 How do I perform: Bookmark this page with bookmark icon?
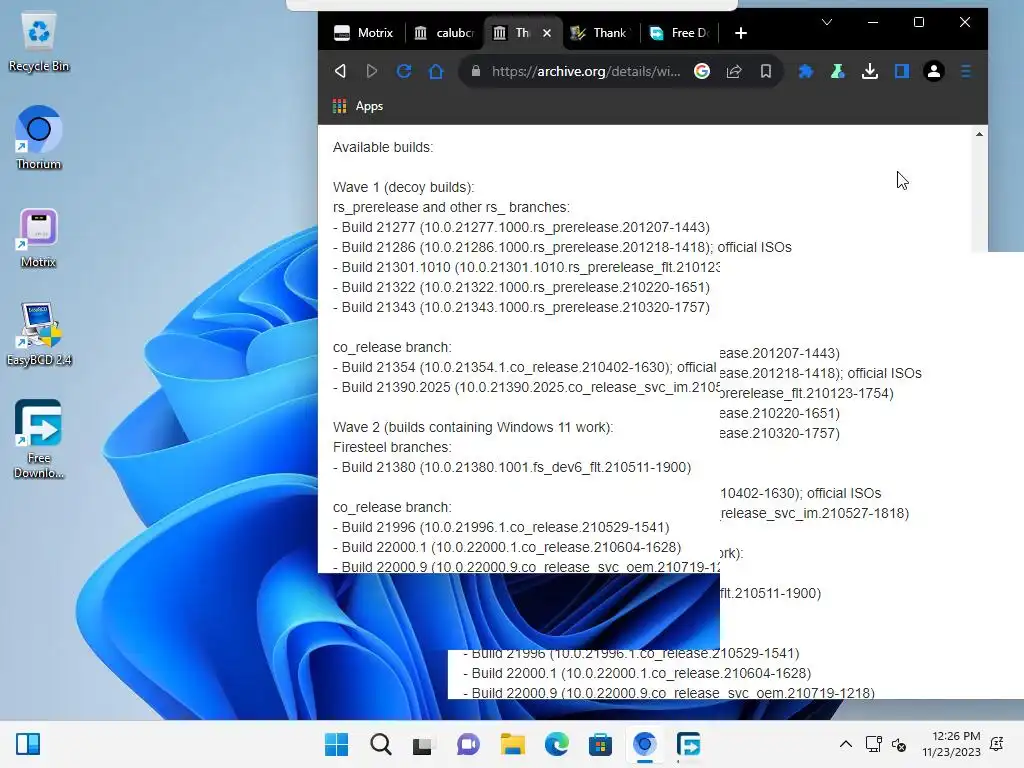point(765,71)
